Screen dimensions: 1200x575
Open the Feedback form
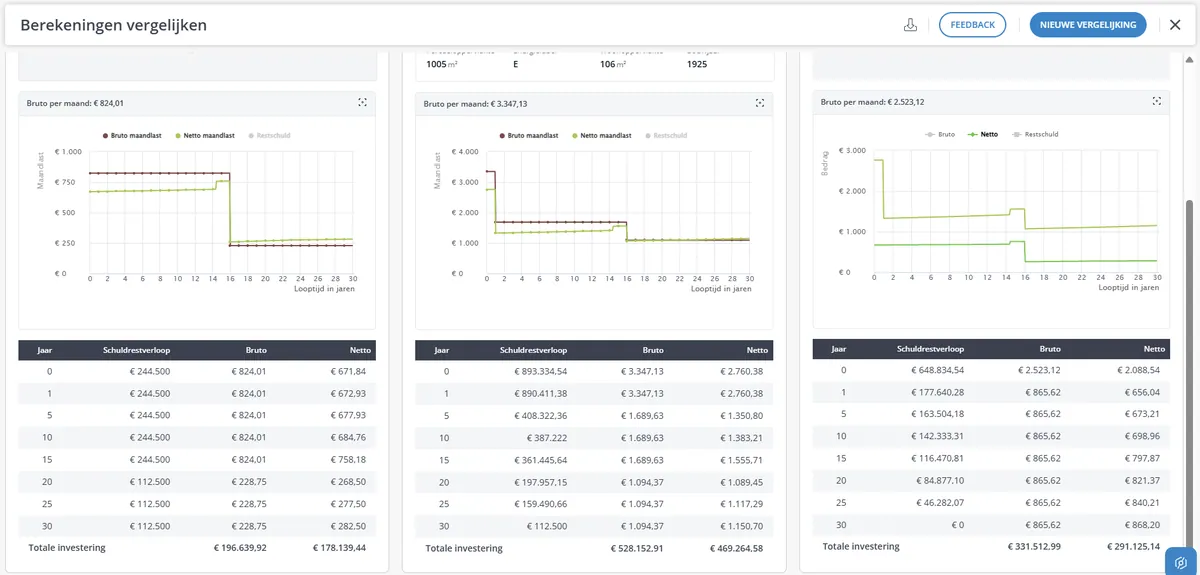tap(972, 25)
